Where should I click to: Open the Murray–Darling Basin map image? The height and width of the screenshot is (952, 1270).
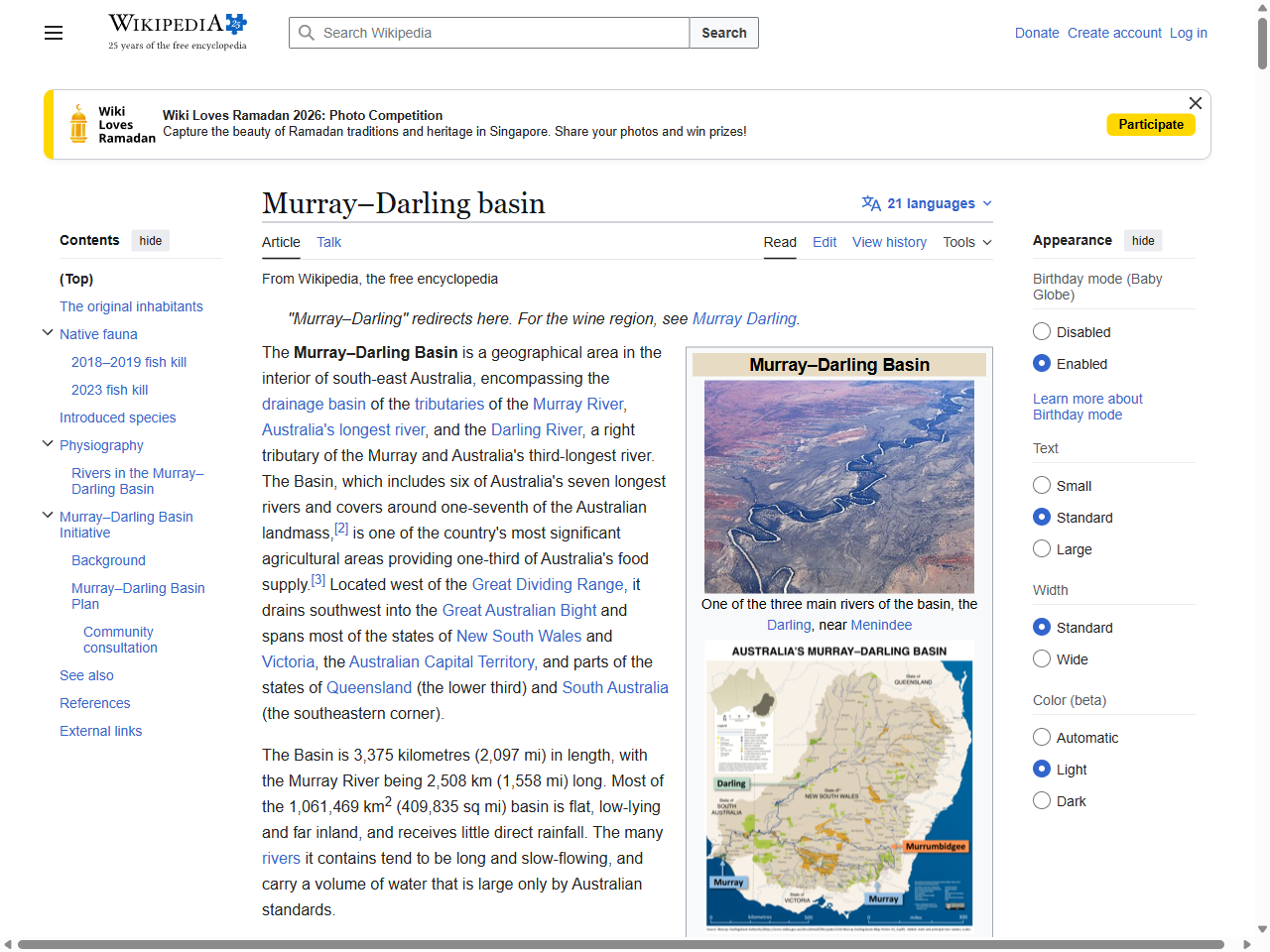839,786
